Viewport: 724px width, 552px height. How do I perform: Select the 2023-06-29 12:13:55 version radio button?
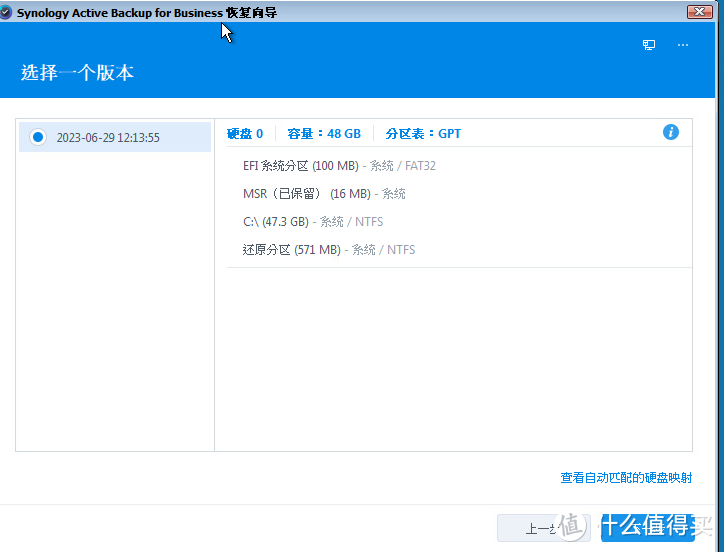coord(38,137)
